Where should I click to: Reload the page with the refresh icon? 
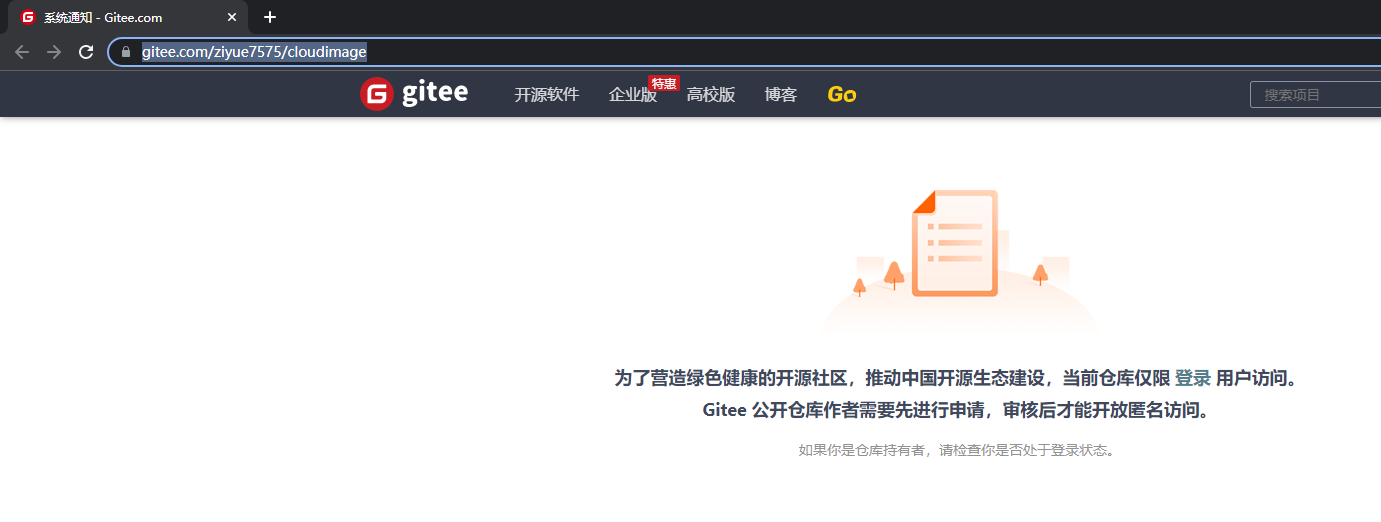(x=86, y=51)
